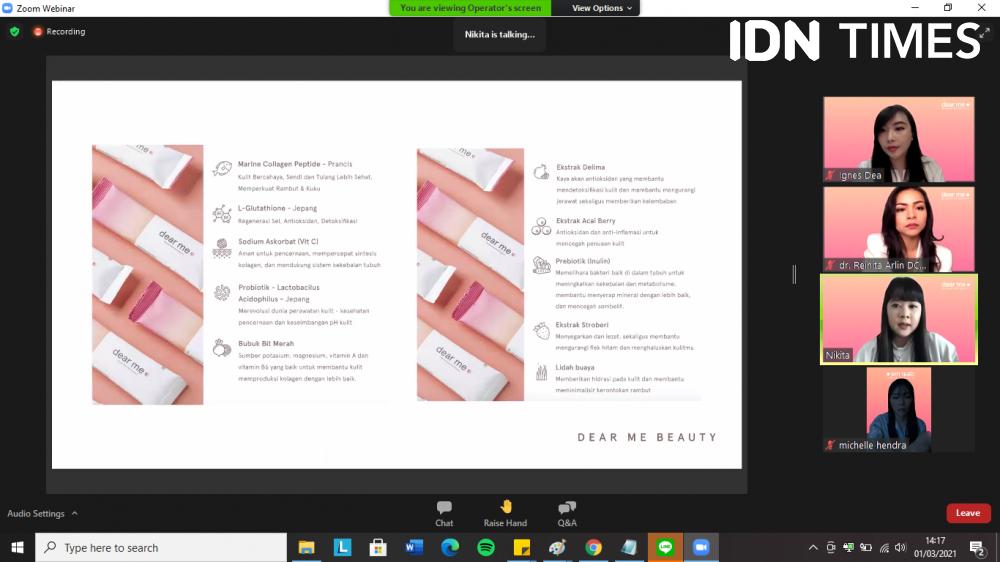This screenshot has height=562, width=1000.
Task: Raise hand in the webinar
Action: coord(505,514)
